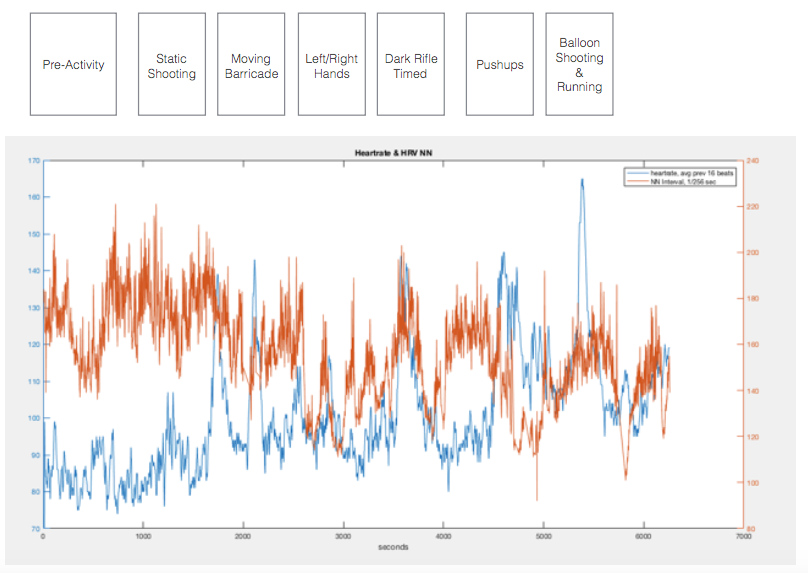
Task: Click right axis tick label 220
Action: point(753,207)
